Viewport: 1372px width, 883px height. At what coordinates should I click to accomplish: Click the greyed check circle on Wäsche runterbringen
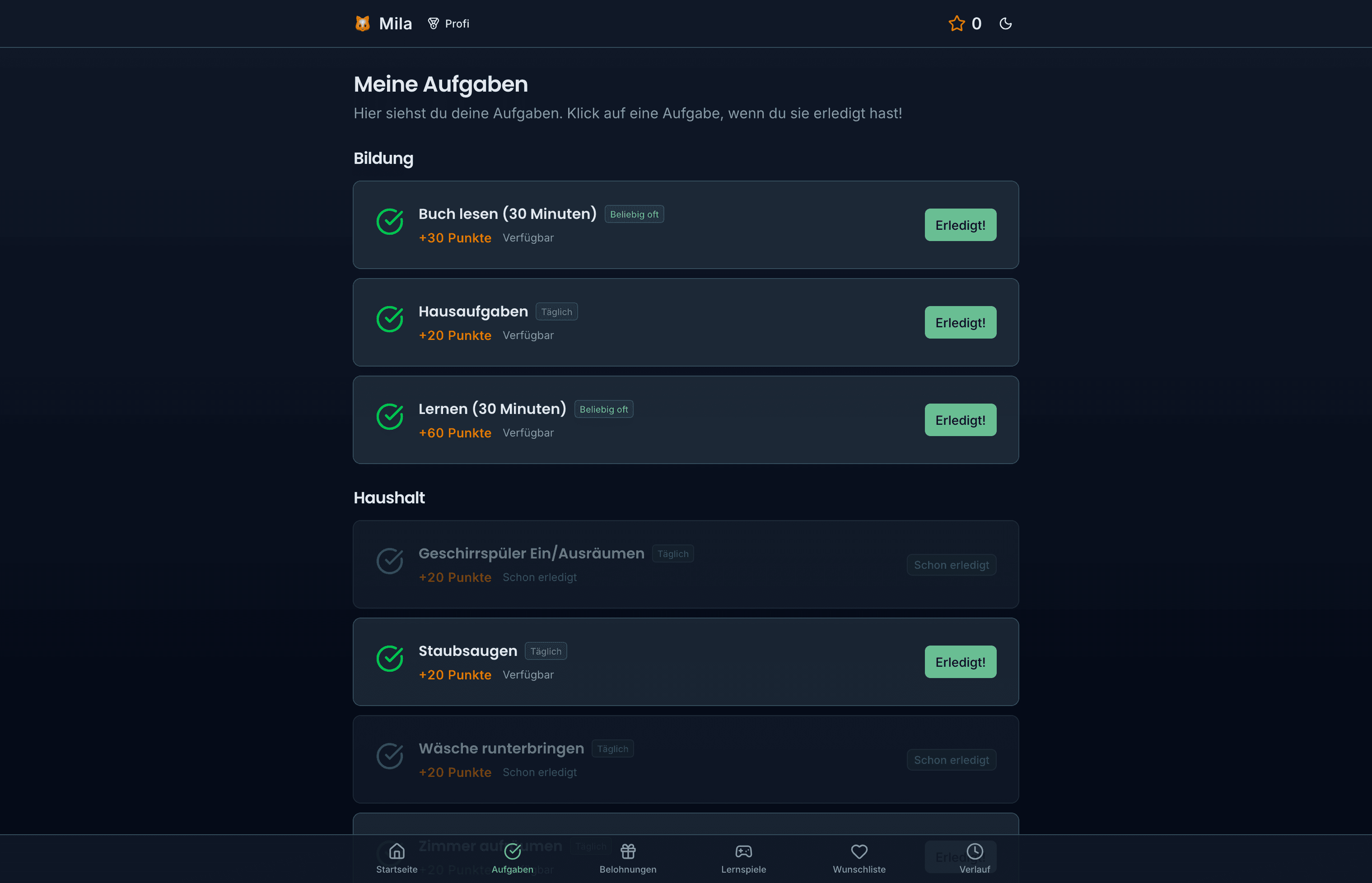[x=390, y=756]
